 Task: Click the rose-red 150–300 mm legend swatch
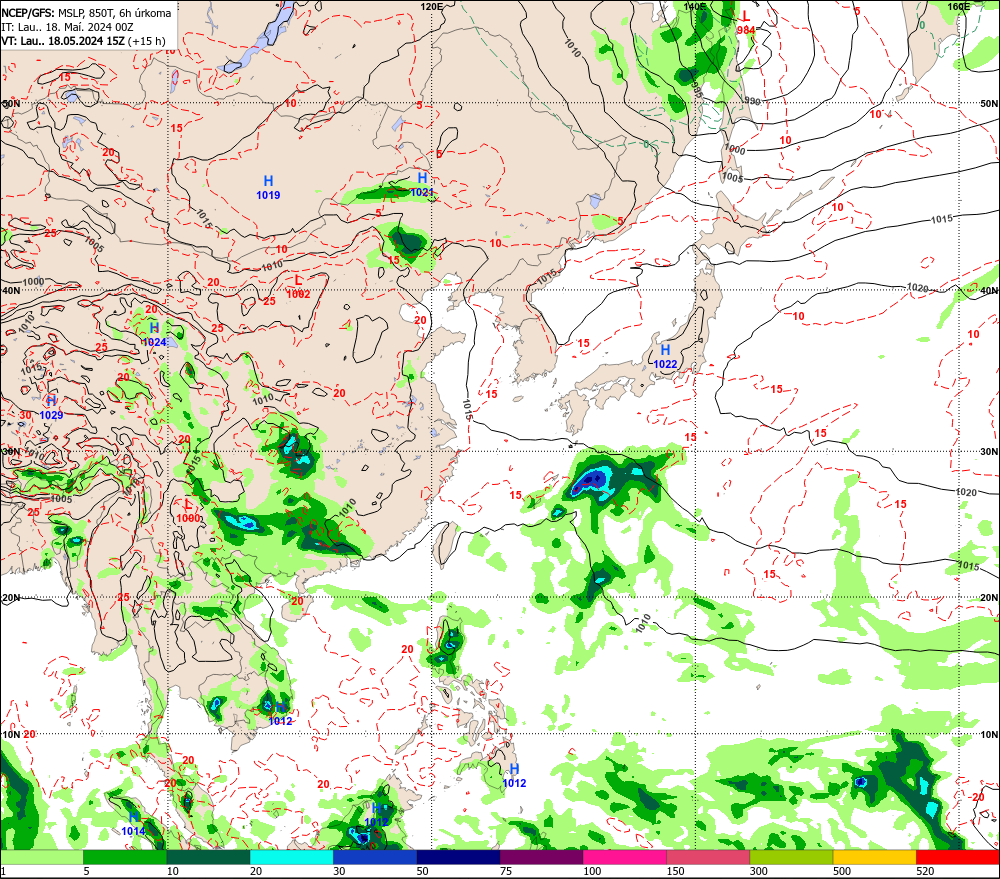(708, 857)
